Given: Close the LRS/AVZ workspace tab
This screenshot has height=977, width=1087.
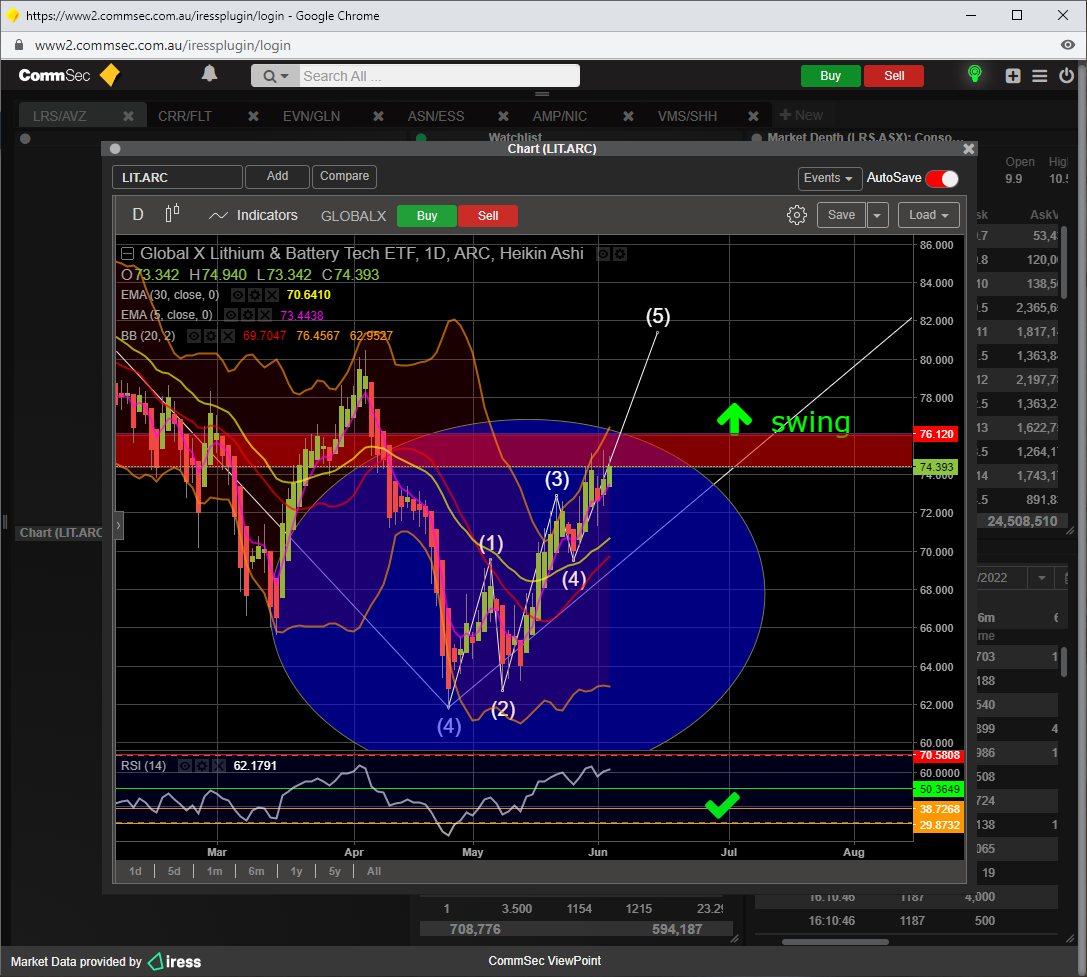Looking at the screenshot, I should 128,116.
